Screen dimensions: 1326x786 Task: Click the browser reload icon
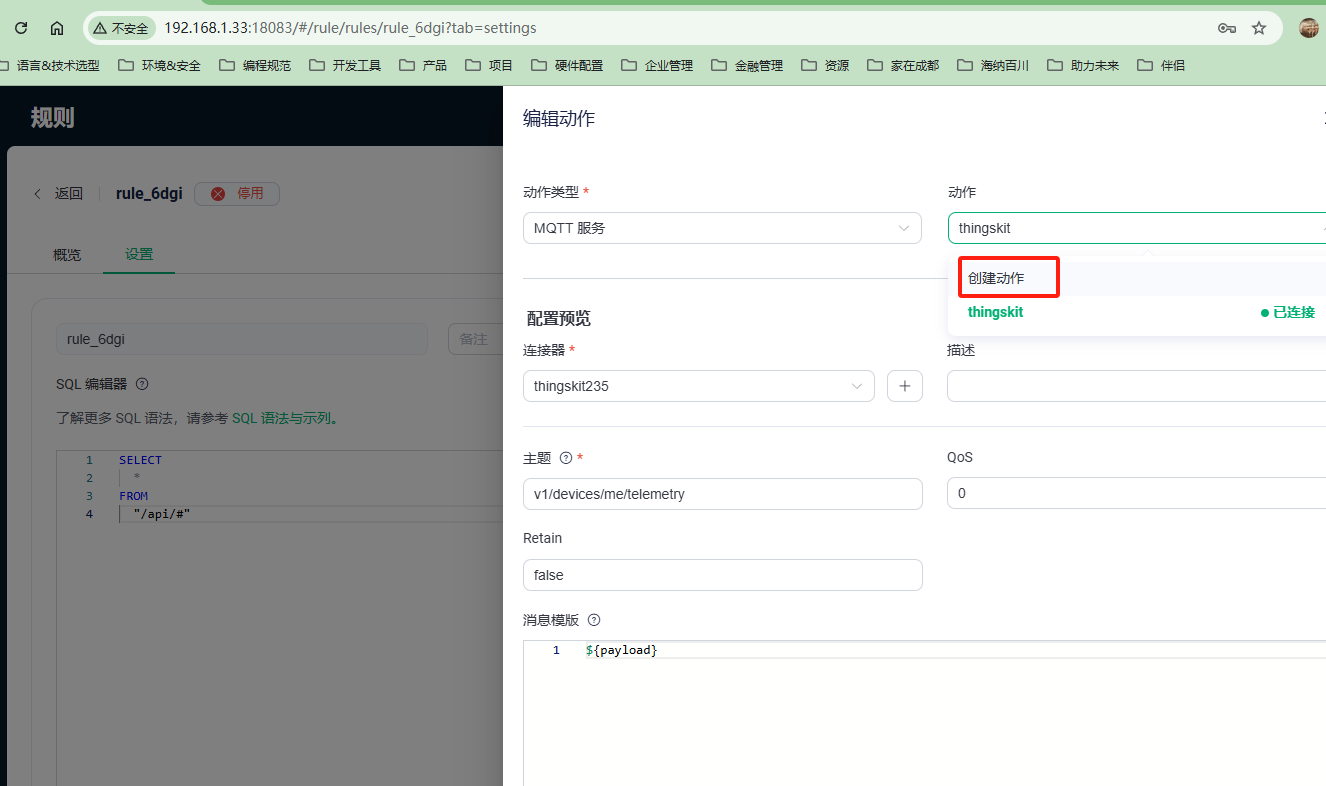click(21, 28)
